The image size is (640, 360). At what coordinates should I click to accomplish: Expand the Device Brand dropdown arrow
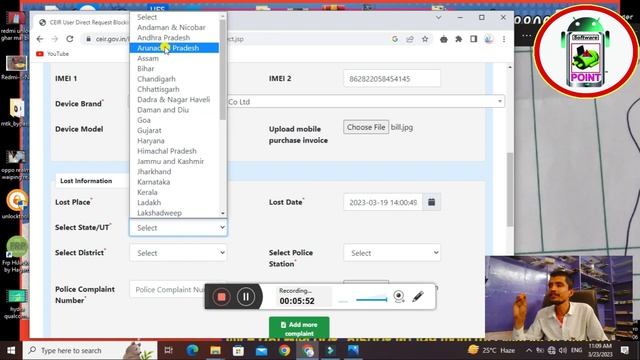(x=500, y=101)
